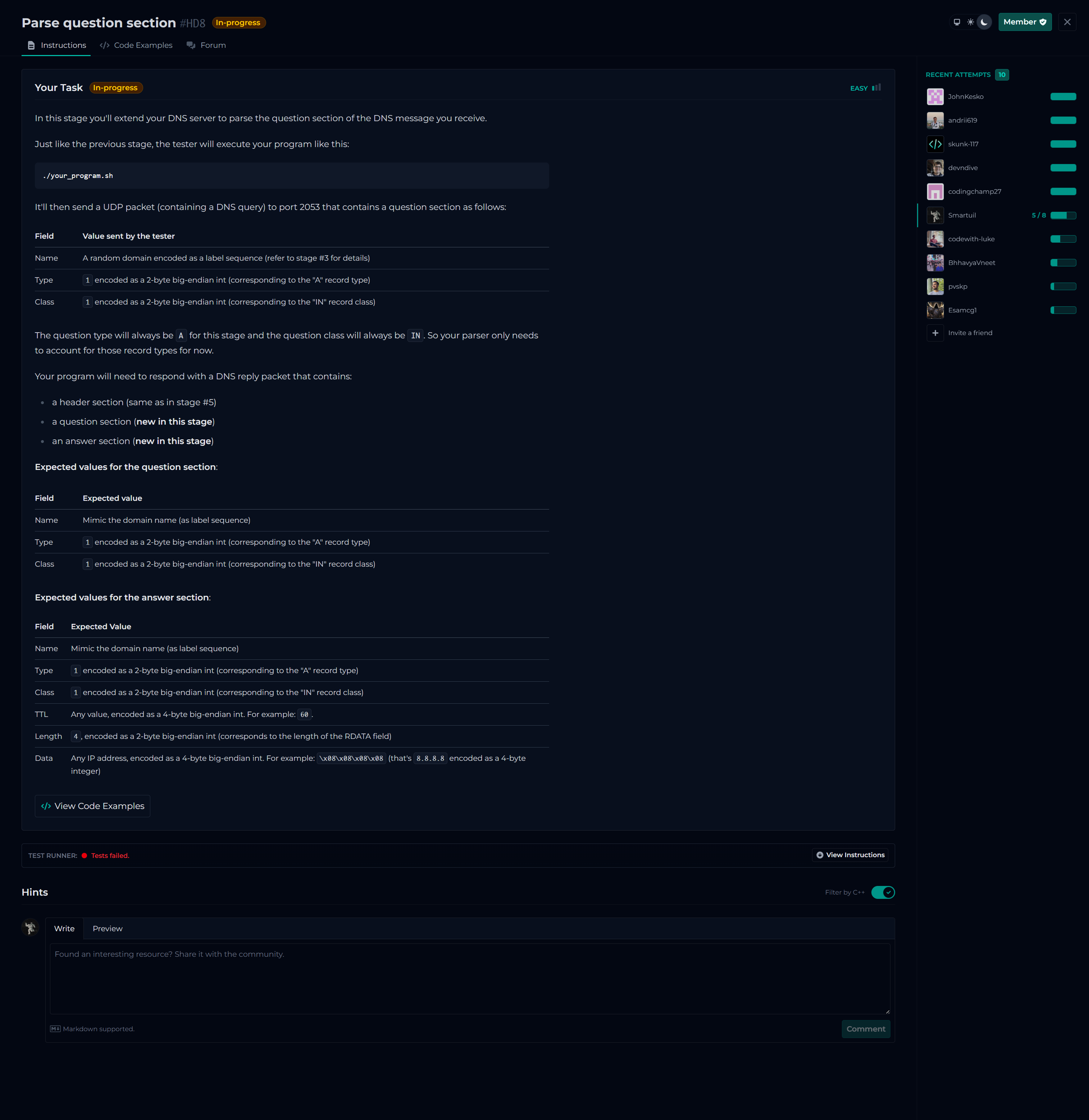This screenshot has width=1089, height=1120.
Task: Click the hints comment text area
Action: [x=470, y=979]
